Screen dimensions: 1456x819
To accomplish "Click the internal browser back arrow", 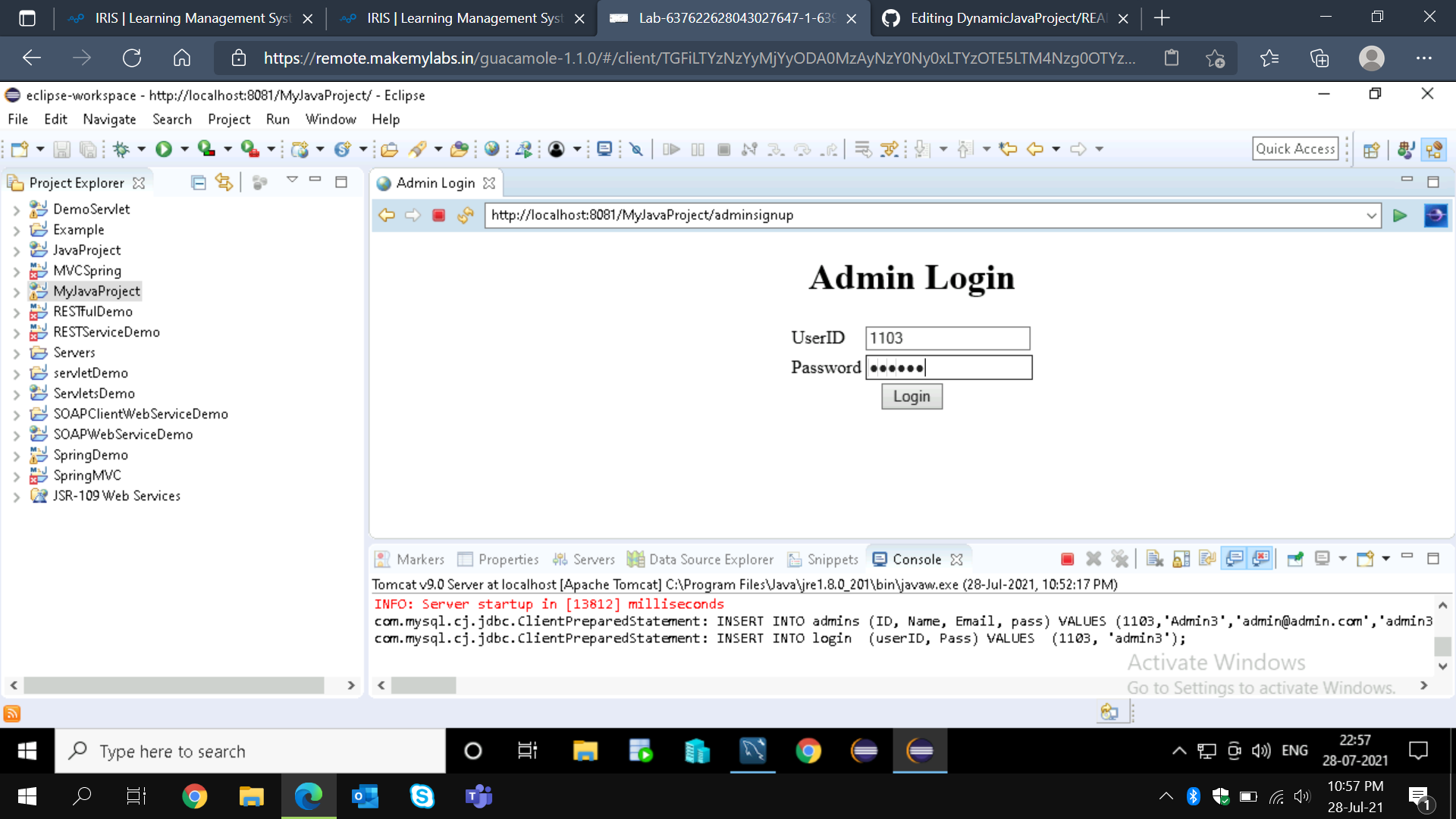I will (387, 215).
